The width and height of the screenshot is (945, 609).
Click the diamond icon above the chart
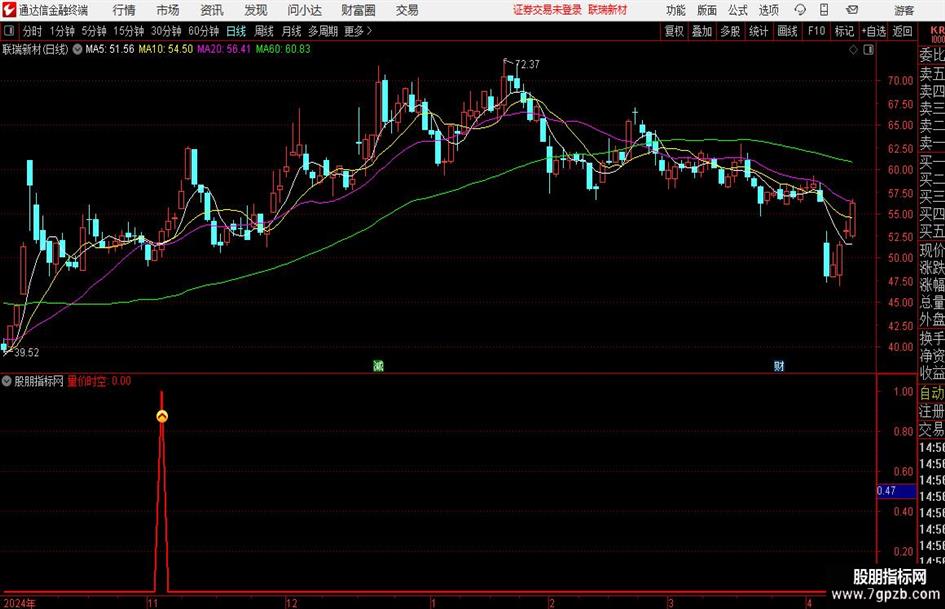(853, 50)
